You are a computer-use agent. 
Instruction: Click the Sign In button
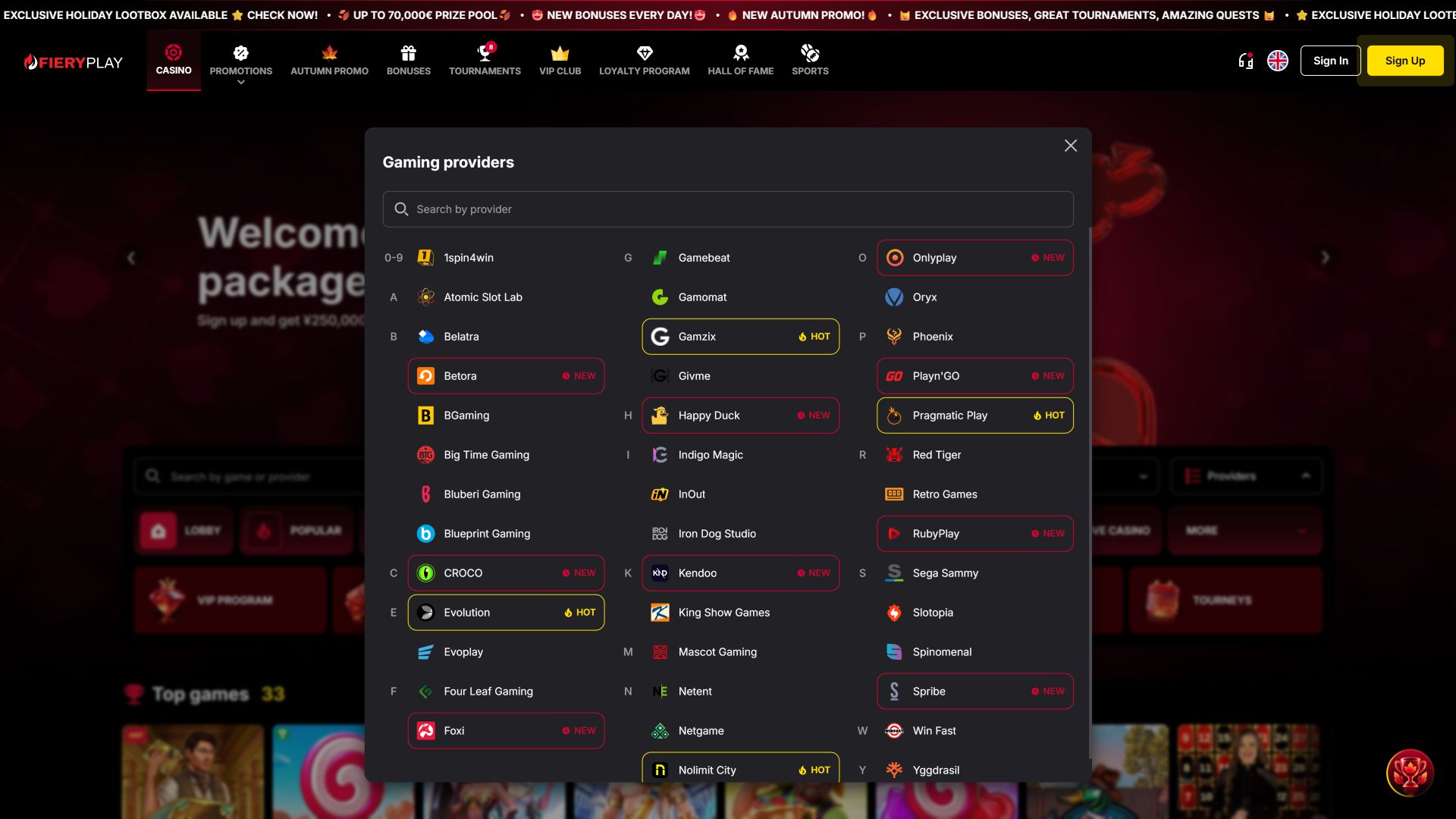click(x=1331, y=61)
